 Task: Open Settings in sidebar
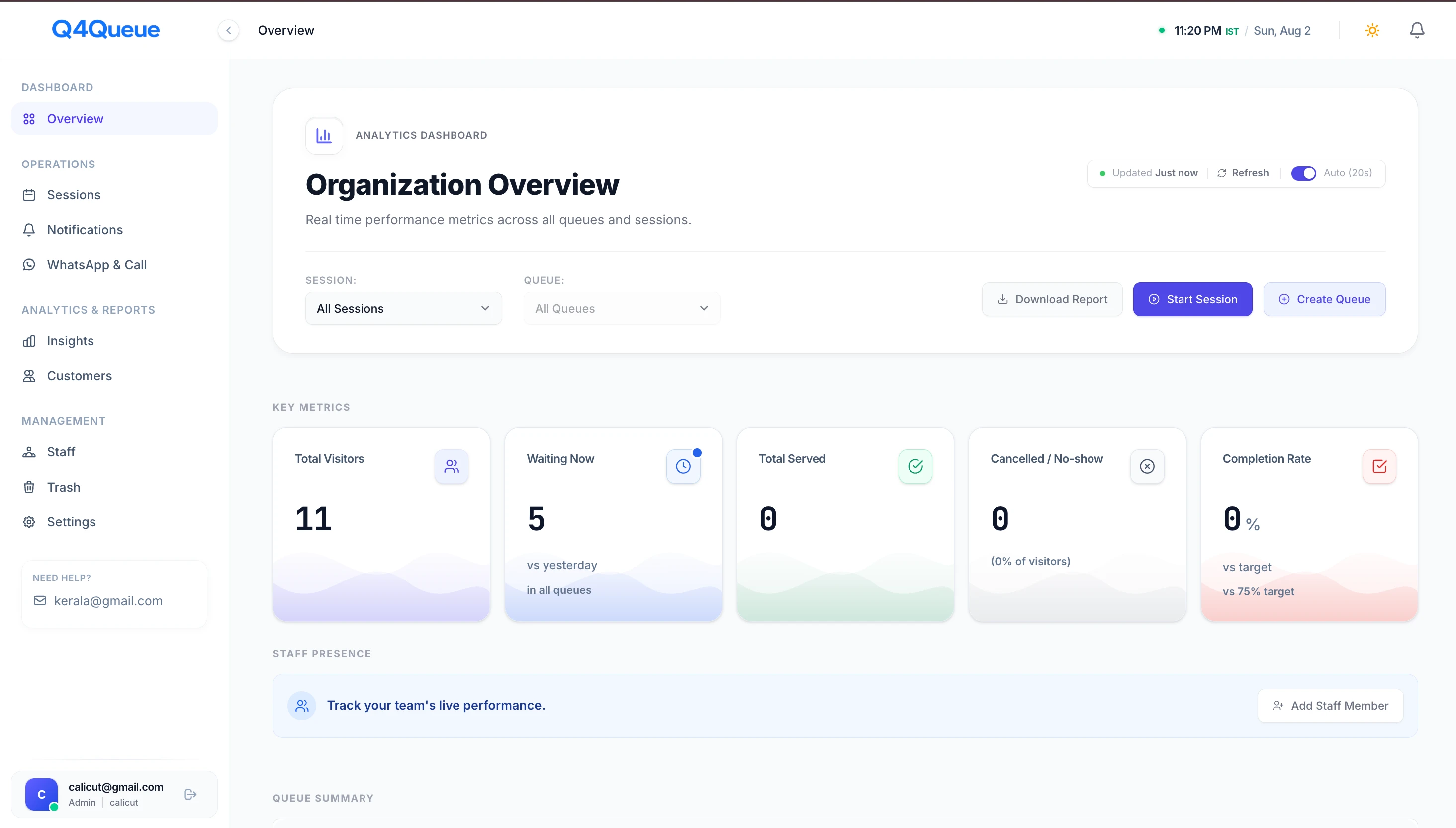pyautogui.click(x=114, y=522)
